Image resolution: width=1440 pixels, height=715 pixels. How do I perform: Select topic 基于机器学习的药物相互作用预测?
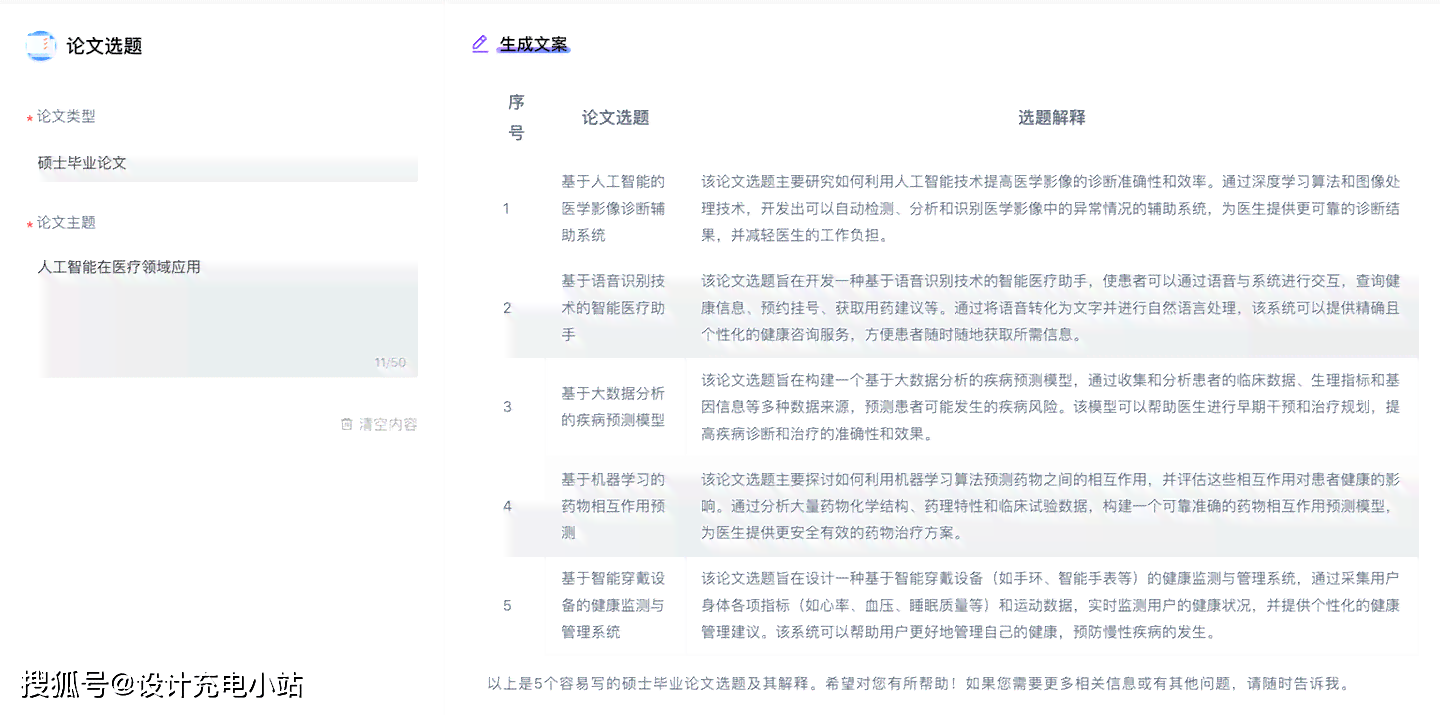[x=613, y=506]
